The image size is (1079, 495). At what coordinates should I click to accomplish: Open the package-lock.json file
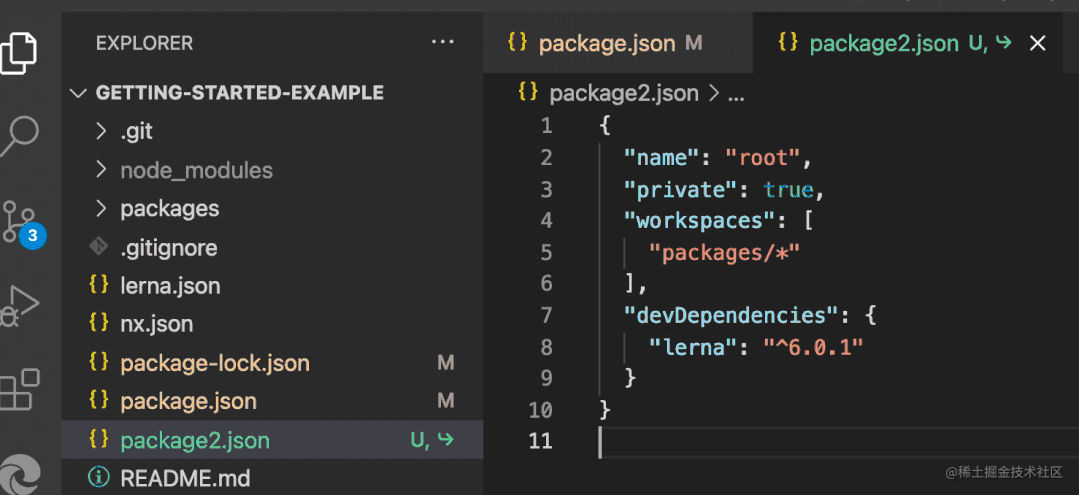[214, 363]
